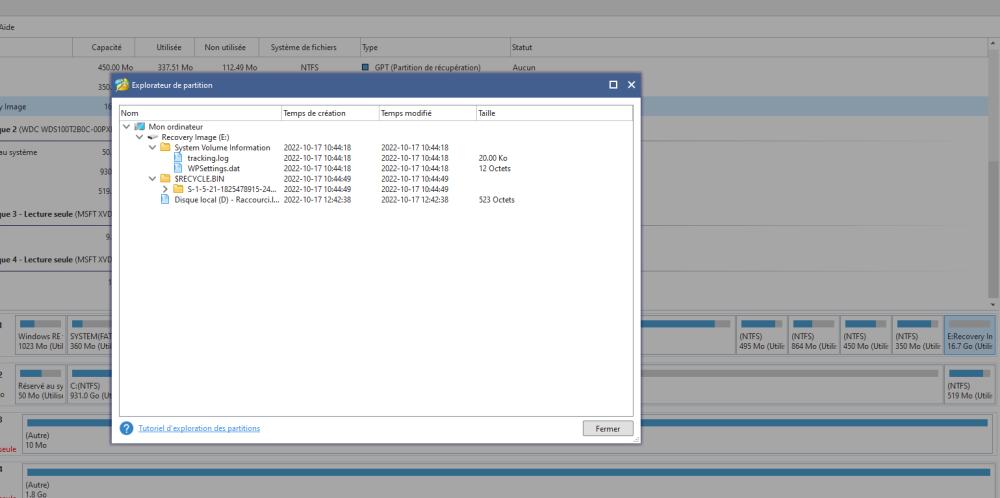Click the Taille column header
The height and width of the screenshot is (498, 1000).
point(553,113)
